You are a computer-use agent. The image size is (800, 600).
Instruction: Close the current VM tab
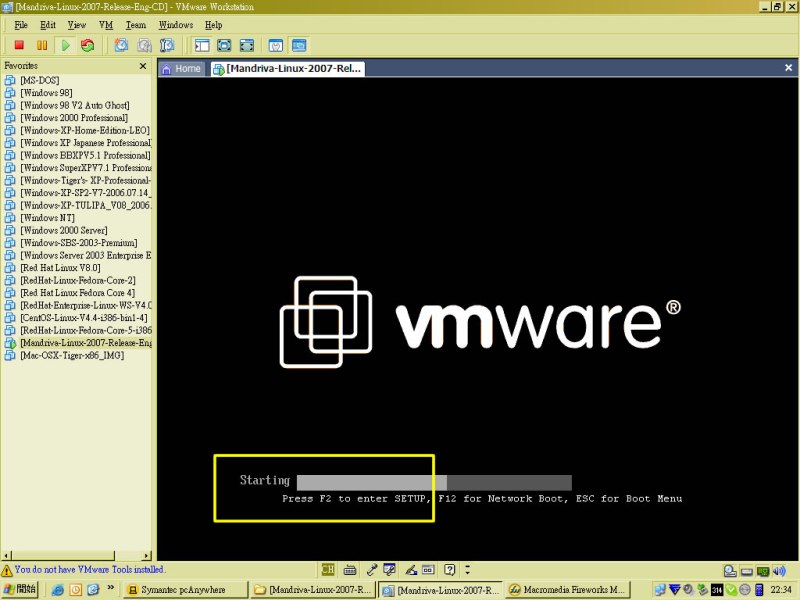(x=788, y=68)
